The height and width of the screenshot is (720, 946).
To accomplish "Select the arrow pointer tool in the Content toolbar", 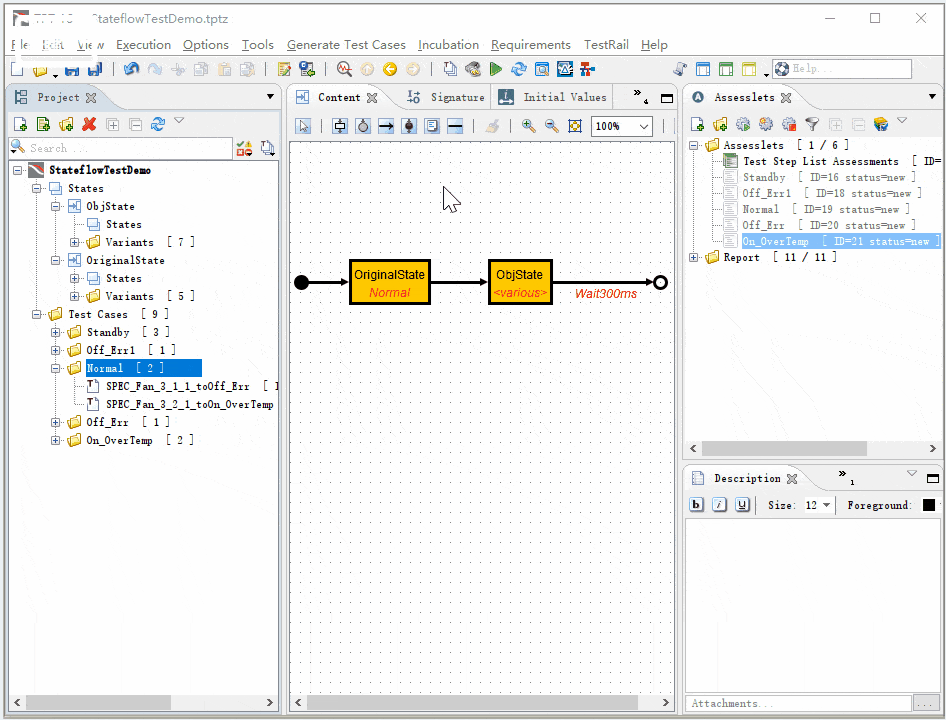I will (303, 126).
